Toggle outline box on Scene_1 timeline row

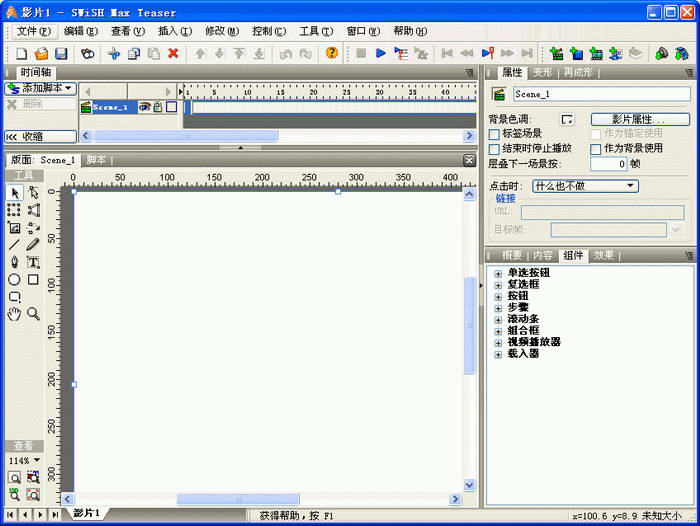[x=171, y=107]
